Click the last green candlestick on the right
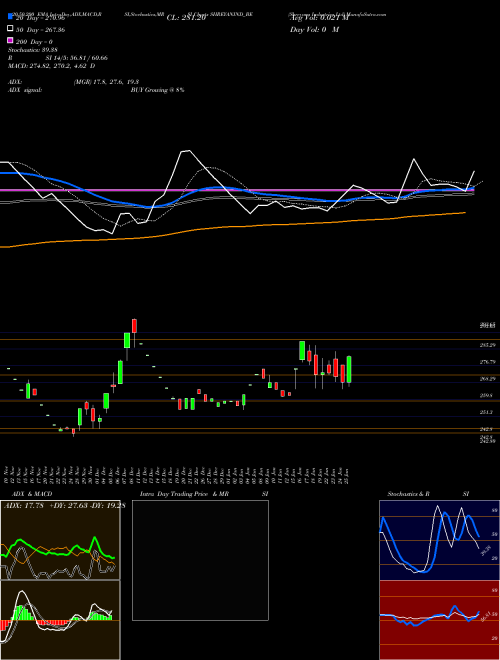This screenshot has height=660, width=500. click(349, 370)
